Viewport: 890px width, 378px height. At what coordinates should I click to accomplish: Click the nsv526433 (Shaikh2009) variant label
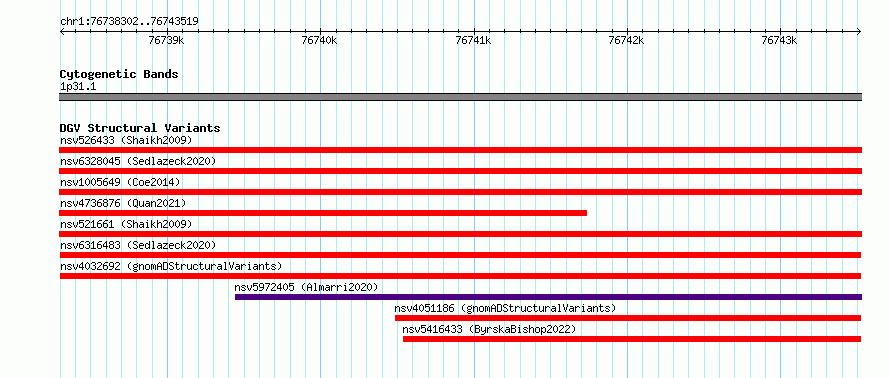point(126,140)
